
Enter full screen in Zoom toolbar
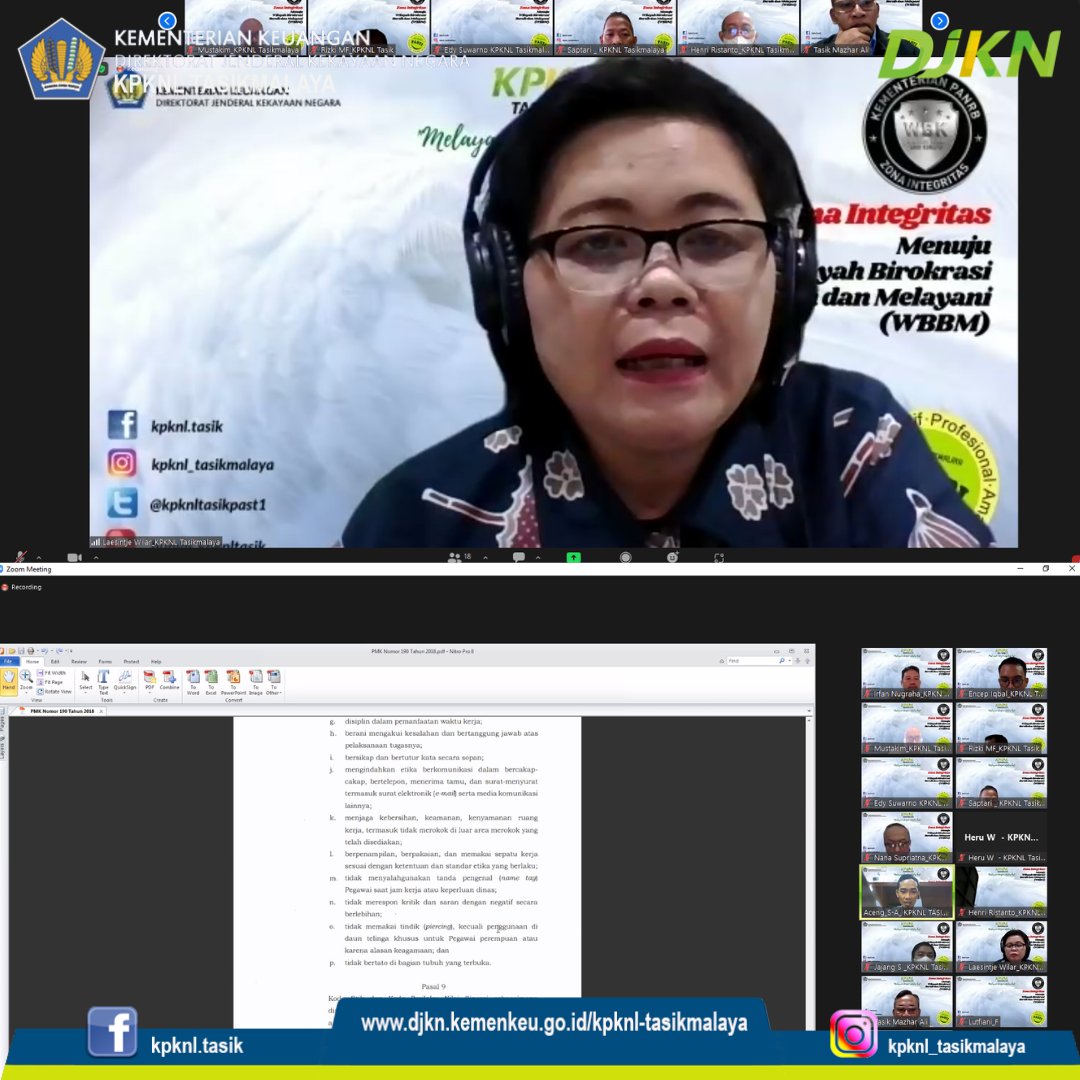(x=719, y=558)
